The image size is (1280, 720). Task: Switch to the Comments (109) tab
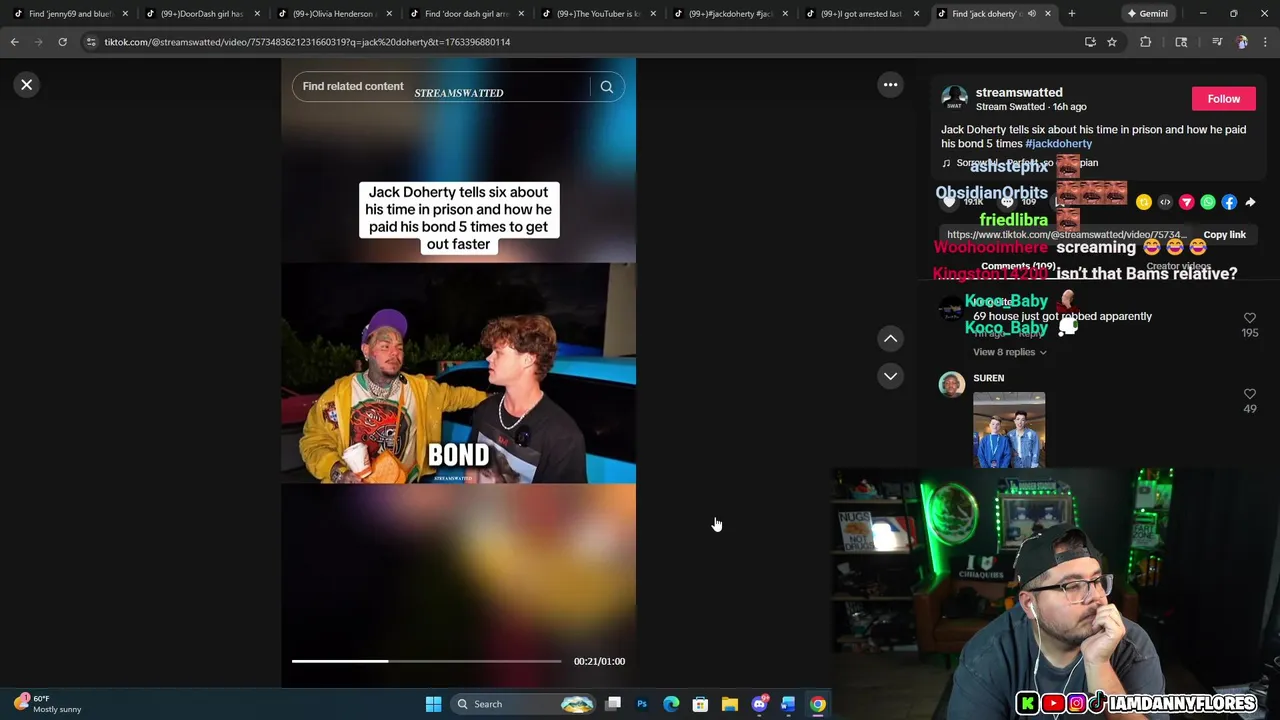tap(1018, 267)
